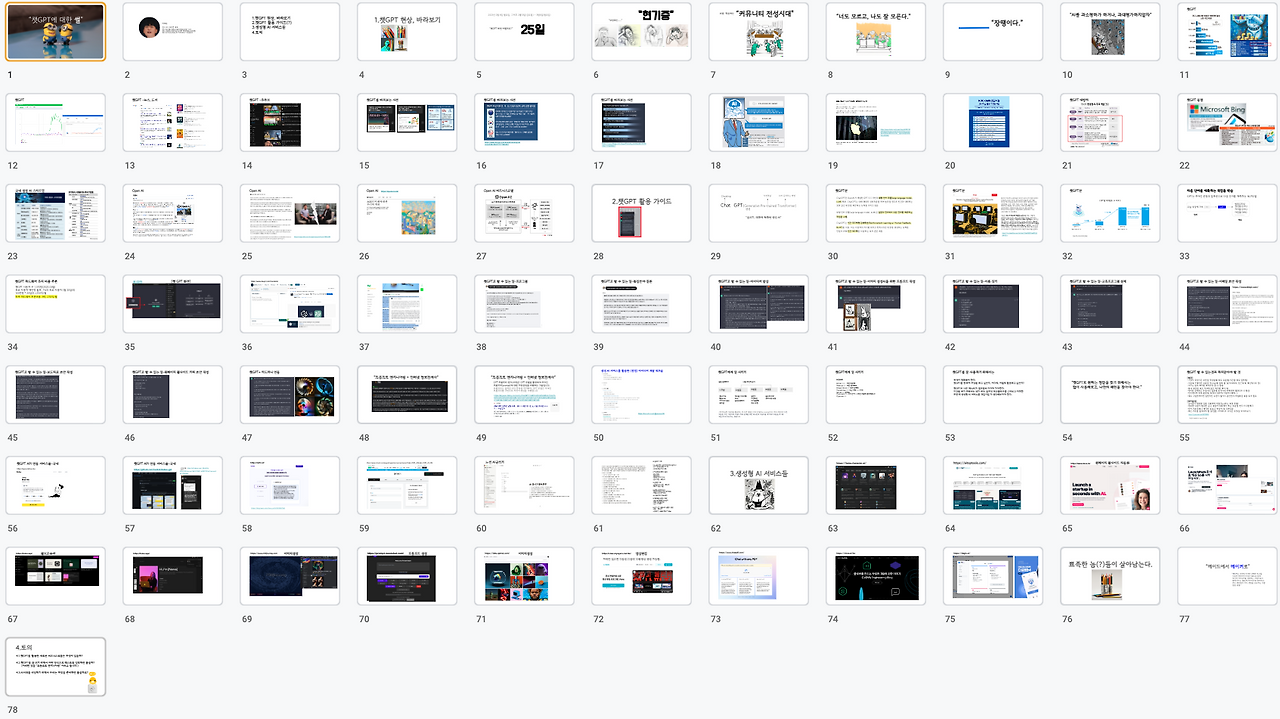Viewport: 1280px width, 719px height.
Task: Click slide 26 Open AI painting thumbnail
Action: [407, 213]
